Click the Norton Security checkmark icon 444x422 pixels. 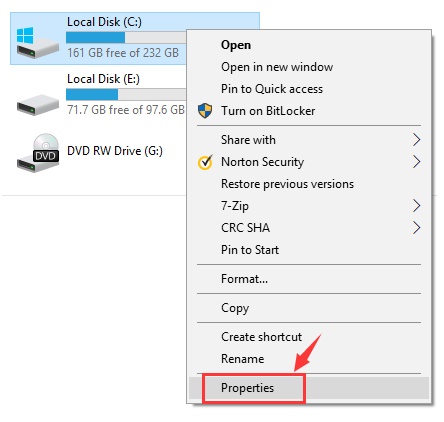pyautogui.click(x=205, y=162)
